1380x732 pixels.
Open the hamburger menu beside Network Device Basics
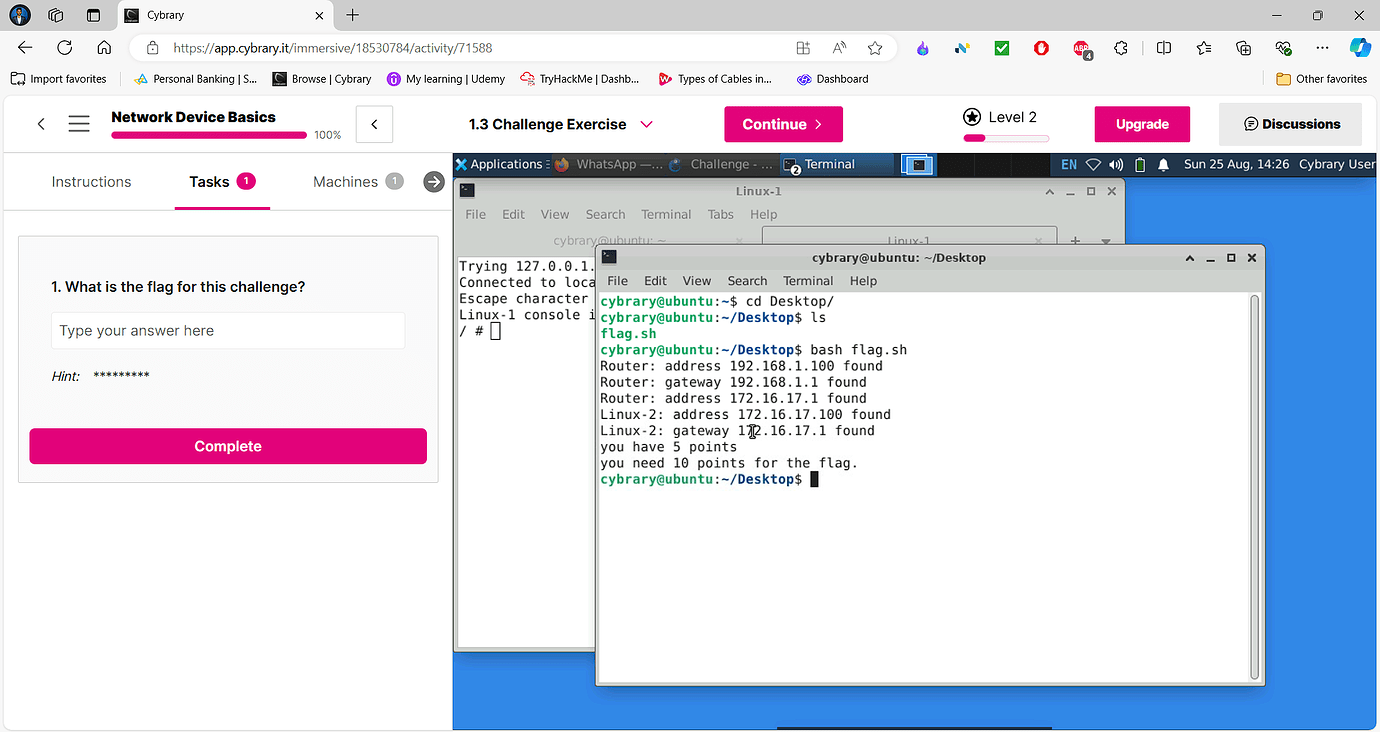click(x=79, y=124)
